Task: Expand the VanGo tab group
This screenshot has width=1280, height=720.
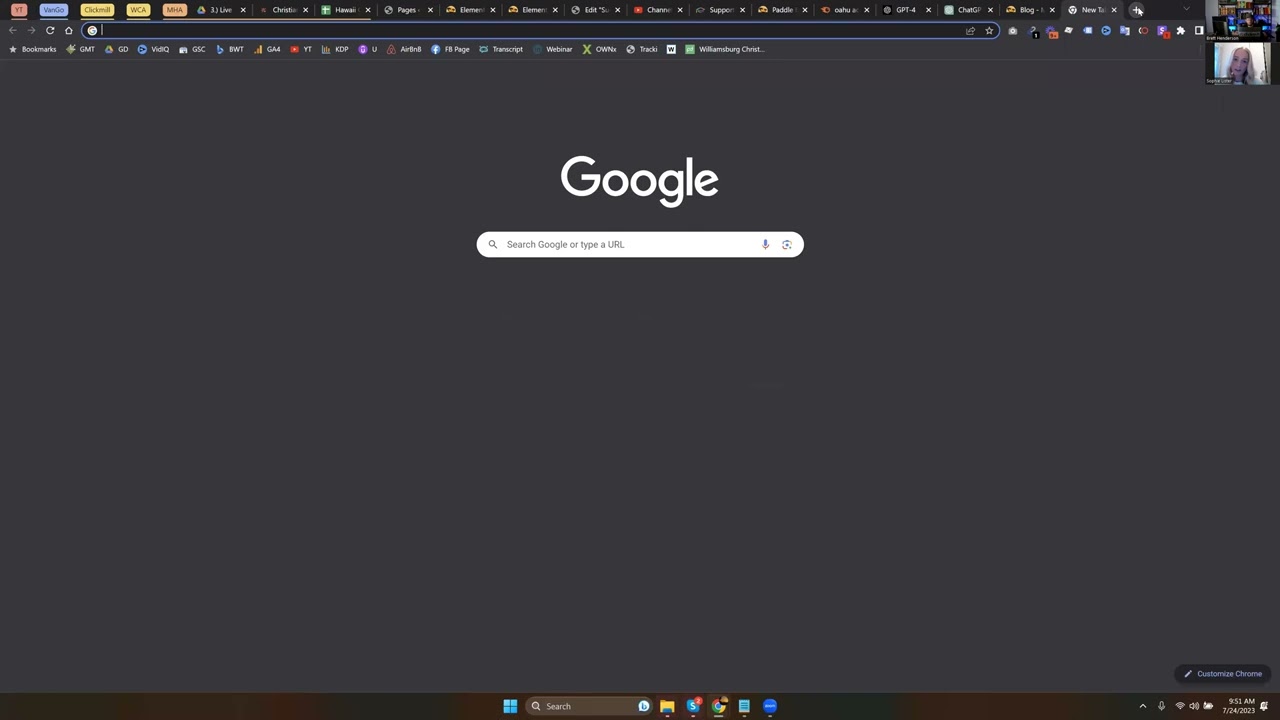Action: (x=54, y=10)
